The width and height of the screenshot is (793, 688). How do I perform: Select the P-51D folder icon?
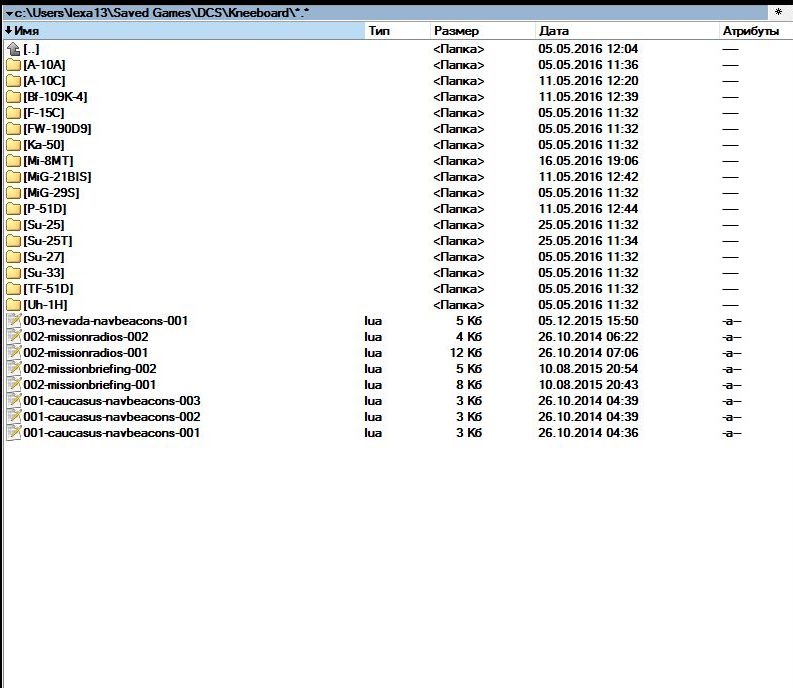[14, 209]
